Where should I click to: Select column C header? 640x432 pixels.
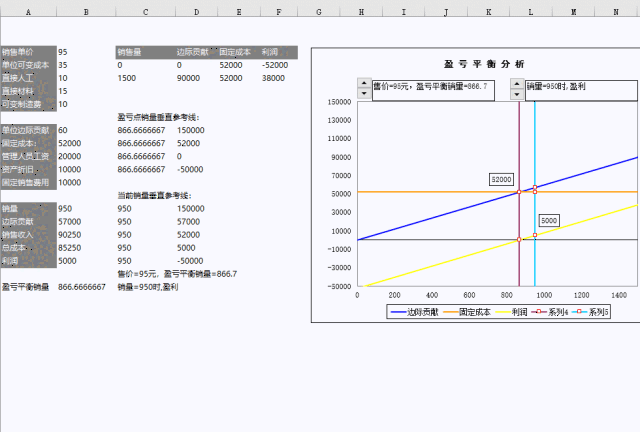[x=145, y=12]
